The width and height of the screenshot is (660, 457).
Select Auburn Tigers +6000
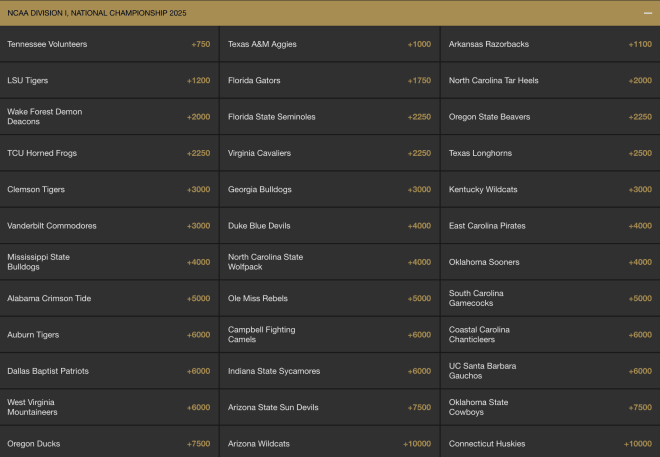tap(109, 335)
